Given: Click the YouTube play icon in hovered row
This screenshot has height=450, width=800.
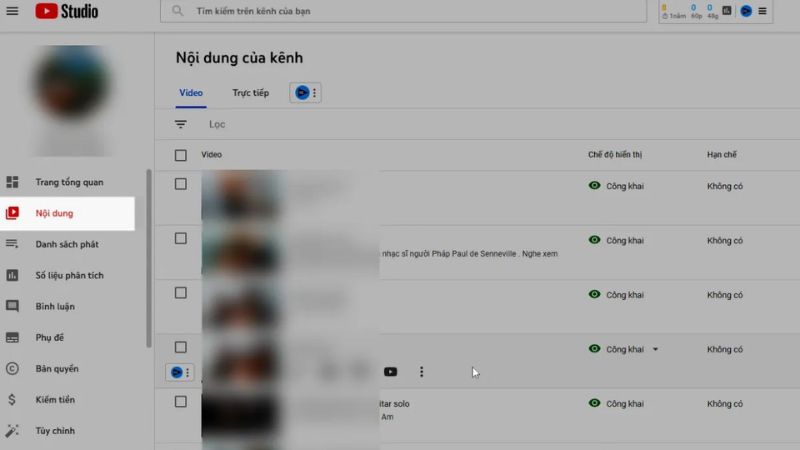Looking at the screenshot, I should point(390,372).
